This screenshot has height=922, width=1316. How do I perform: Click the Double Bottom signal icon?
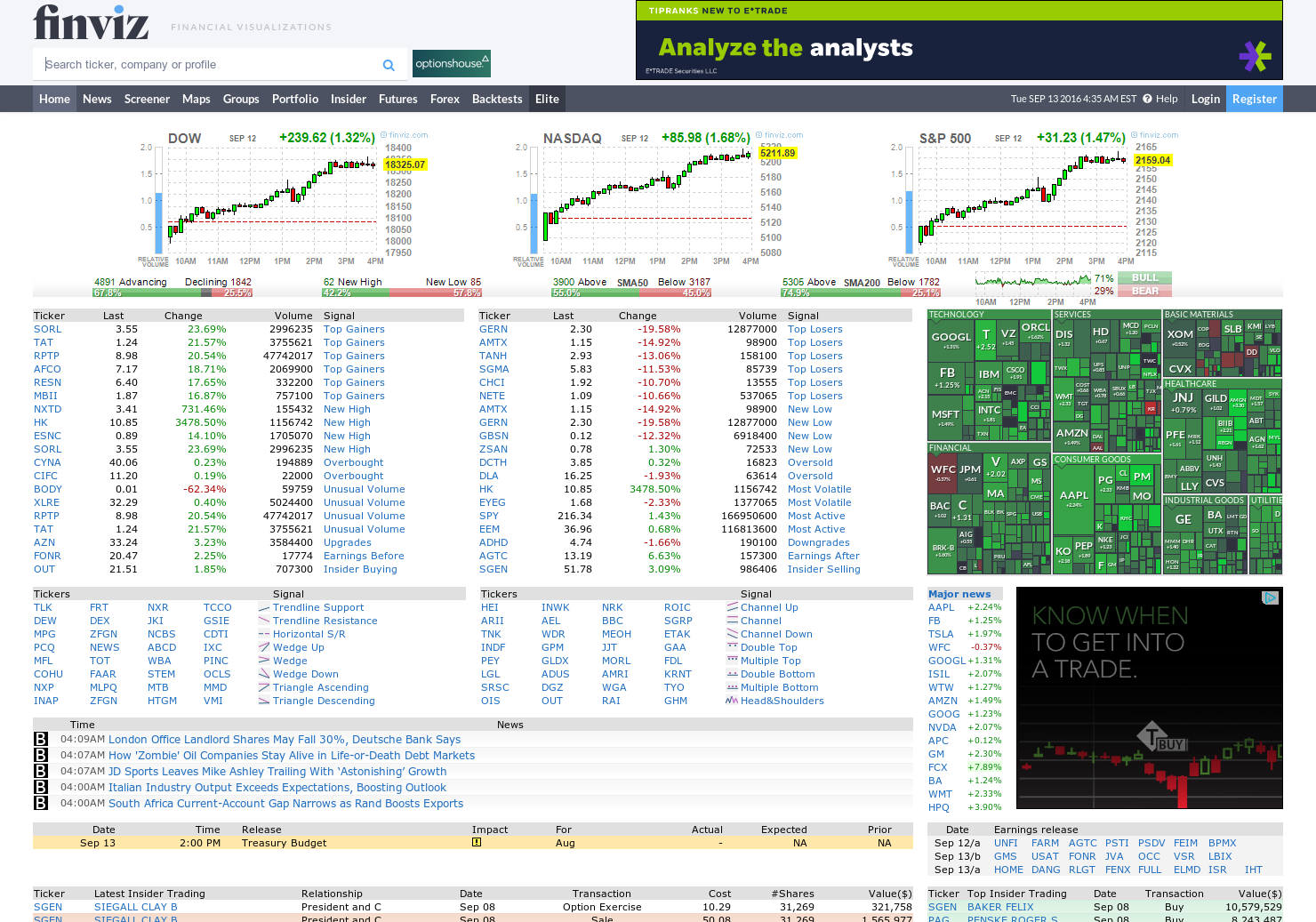point(731,674)
